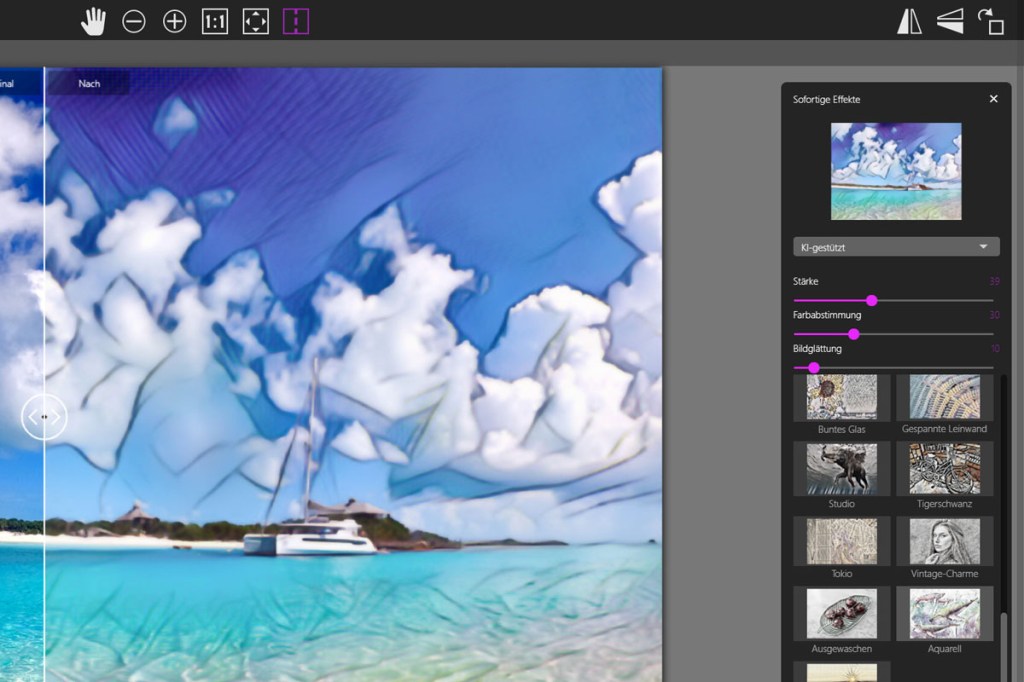The height and width of the screenshot is (682, 1024).
Task: Apply the Gespannte Leinwand effect thumbnail
Action: pyautogui.click(x=944, y=397)
